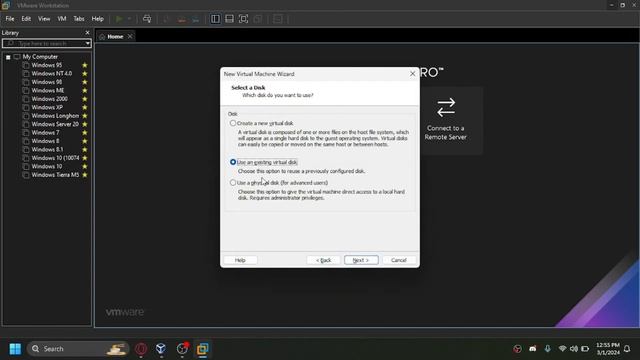Click the Library search input field

click(x=44, y=43)
